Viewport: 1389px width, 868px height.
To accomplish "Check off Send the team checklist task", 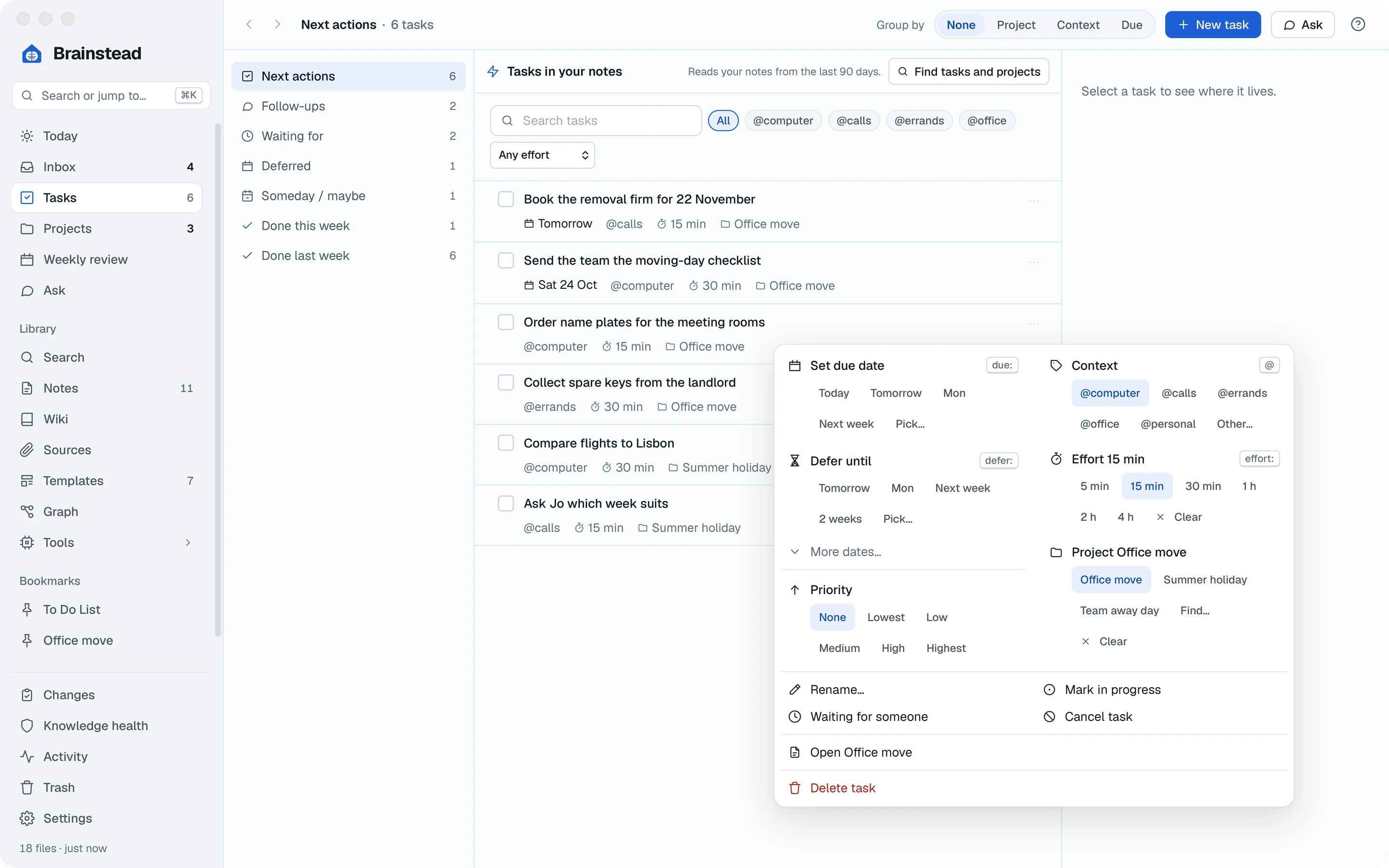I will pyautogui.click(x=505, y=260).
